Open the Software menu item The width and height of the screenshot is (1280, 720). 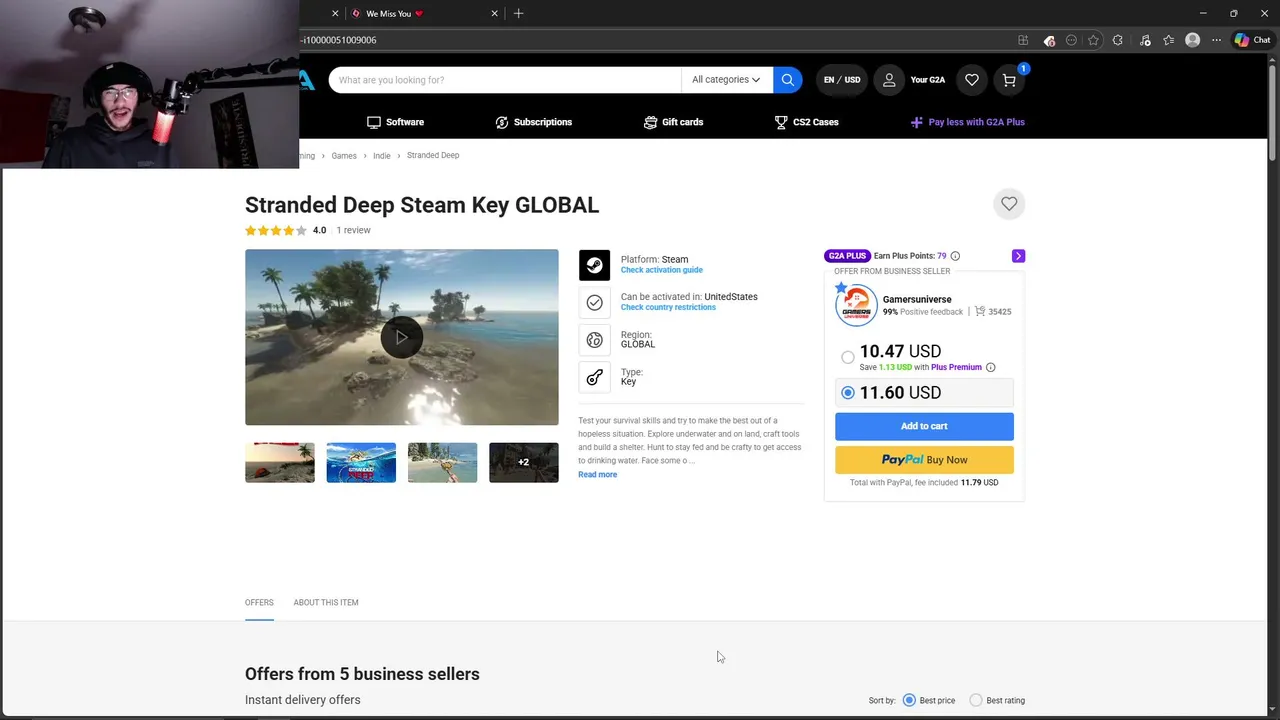click(x=395, y=122)
